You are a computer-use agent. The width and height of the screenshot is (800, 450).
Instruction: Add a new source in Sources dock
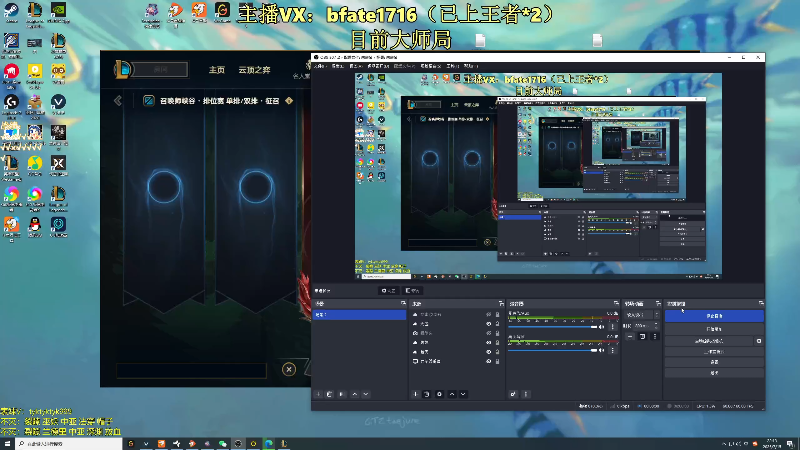415,394
